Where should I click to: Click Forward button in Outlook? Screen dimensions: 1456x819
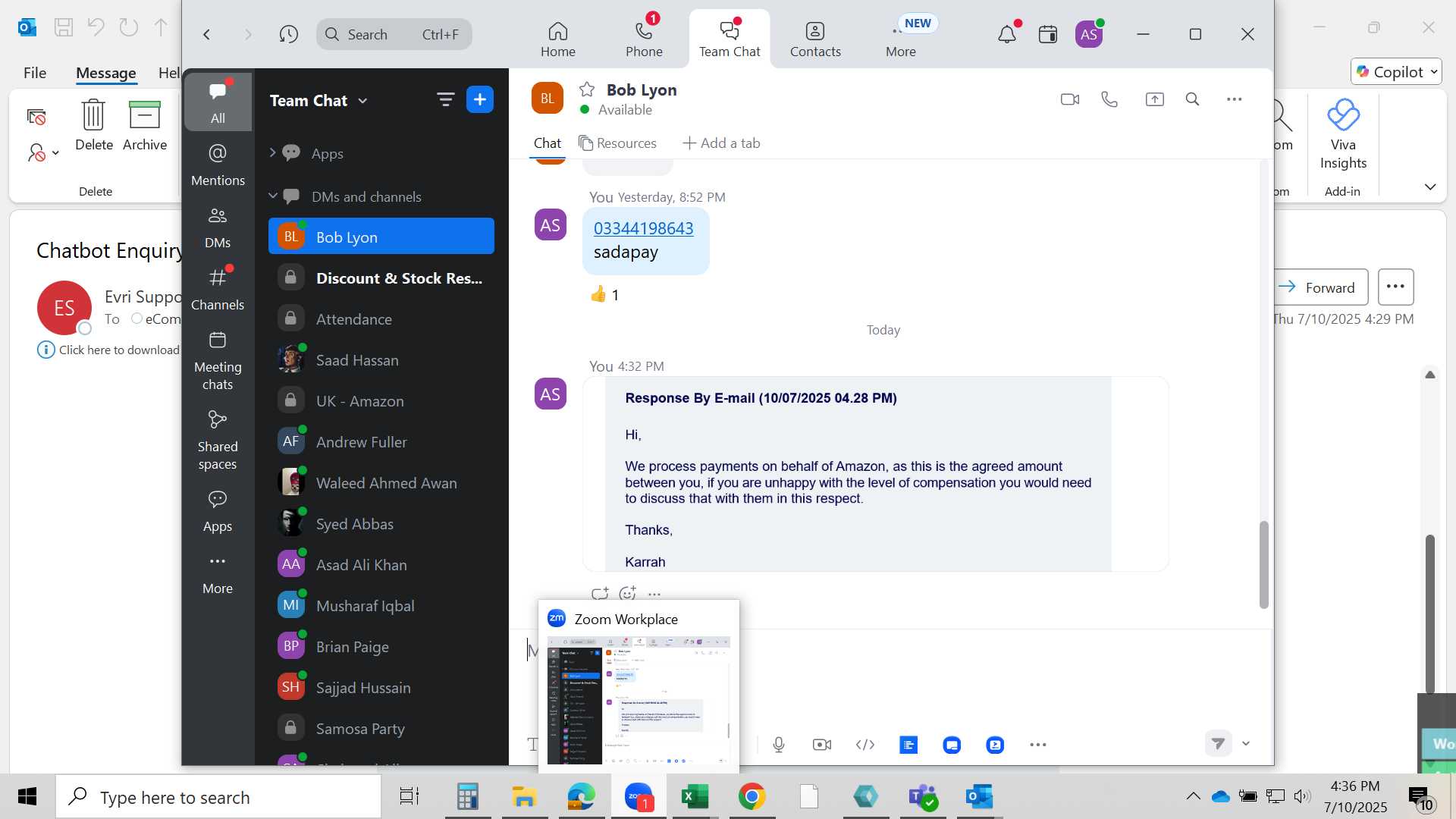point(1320,287)
